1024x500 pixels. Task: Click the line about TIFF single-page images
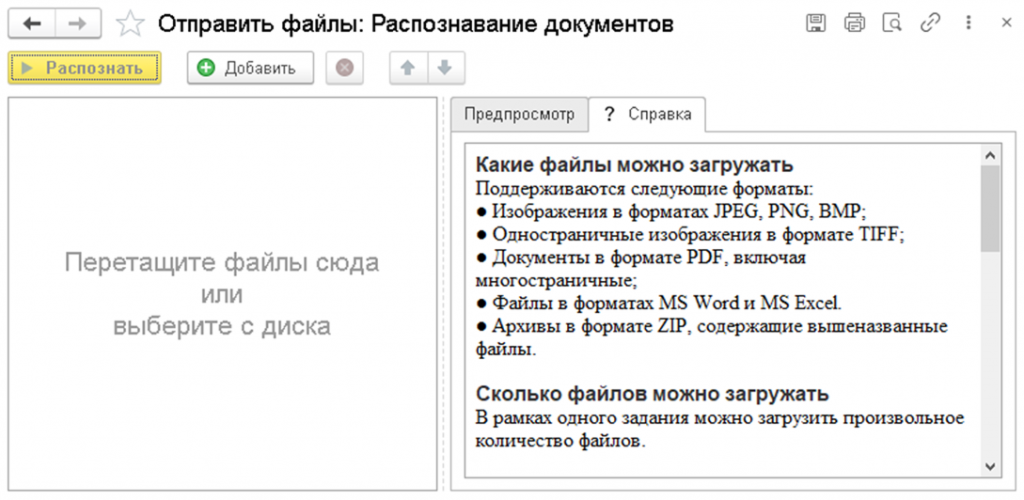click(690, 234)
